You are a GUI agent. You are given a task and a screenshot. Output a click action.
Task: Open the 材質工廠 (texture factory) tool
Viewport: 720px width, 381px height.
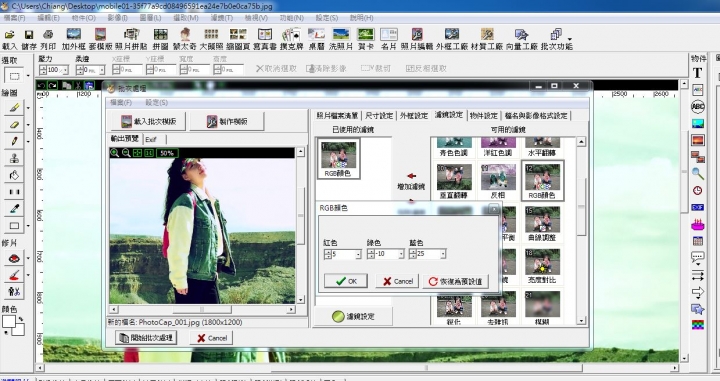click(487, 34)
